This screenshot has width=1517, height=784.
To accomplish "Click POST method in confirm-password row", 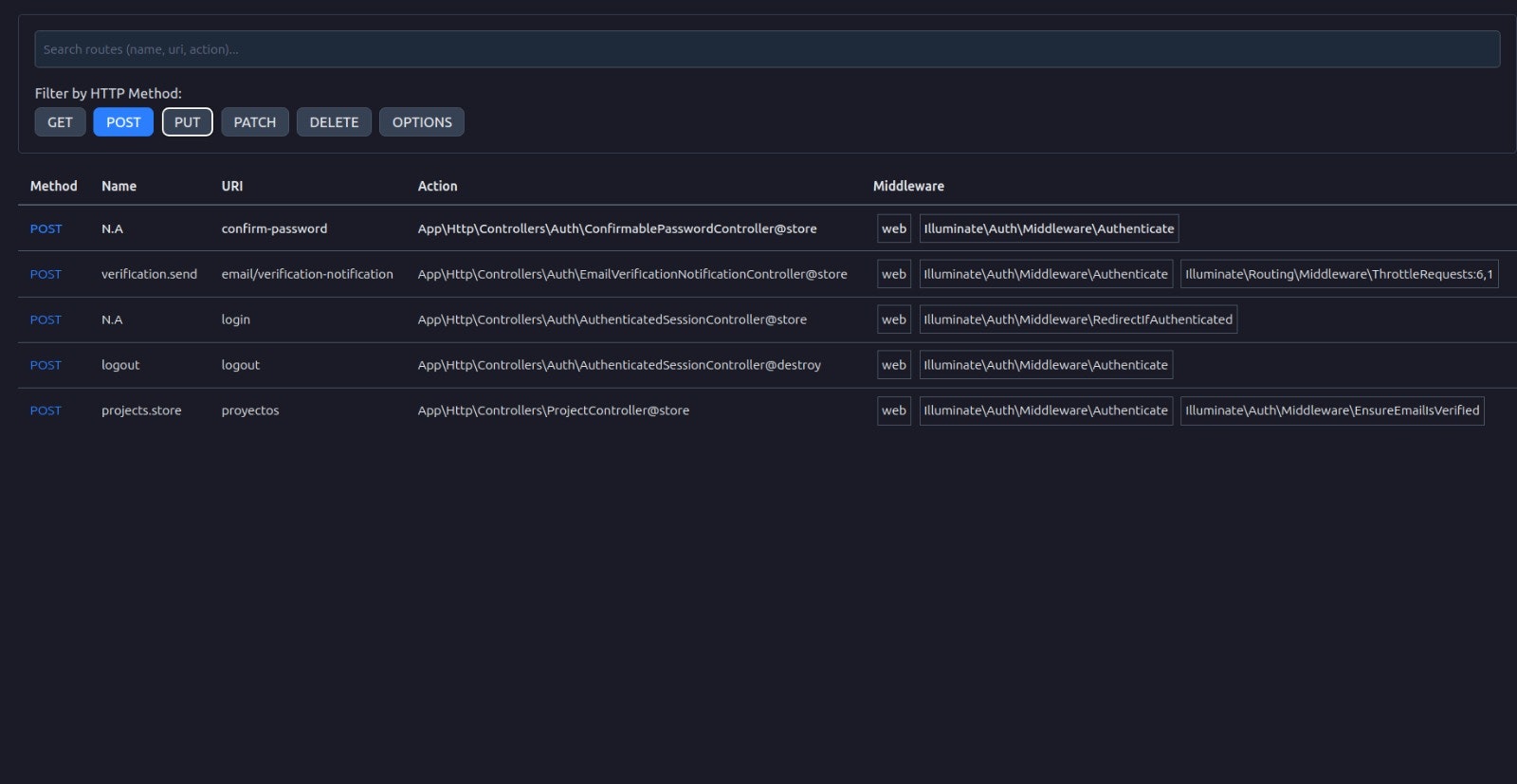I will tap(46, 228).
